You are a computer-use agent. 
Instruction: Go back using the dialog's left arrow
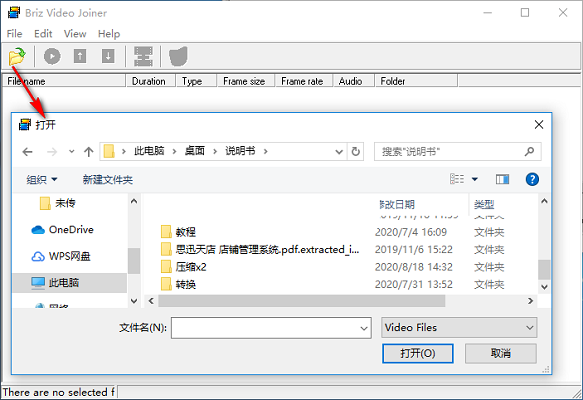click(28, 152)
